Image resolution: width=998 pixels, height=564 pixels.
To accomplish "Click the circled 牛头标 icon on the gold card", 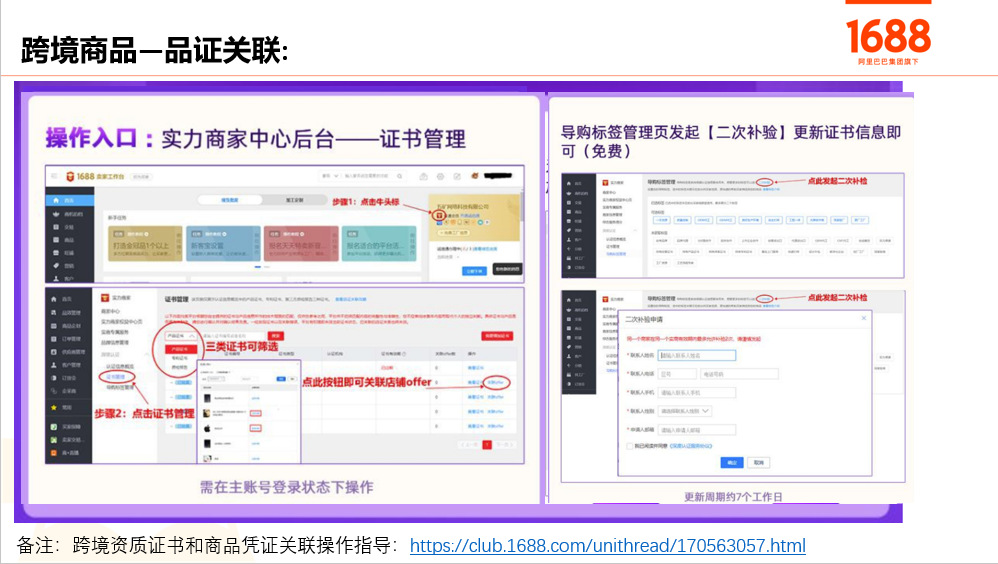I will (x=439, y=216).
